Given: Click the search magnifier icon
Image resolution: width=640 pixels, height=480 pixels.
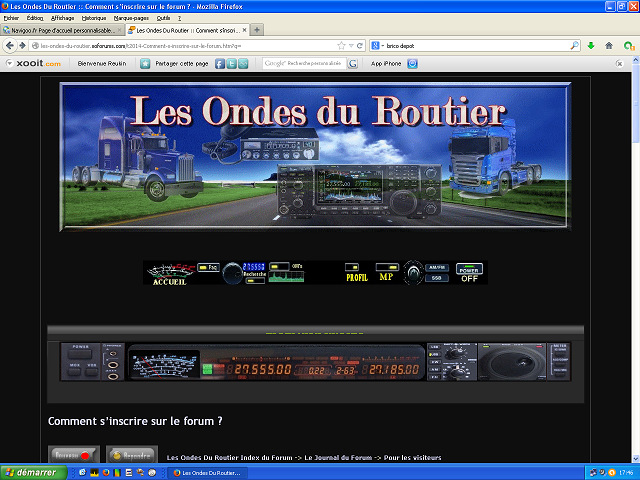Looking at the screenshot, I should [574, 46].
